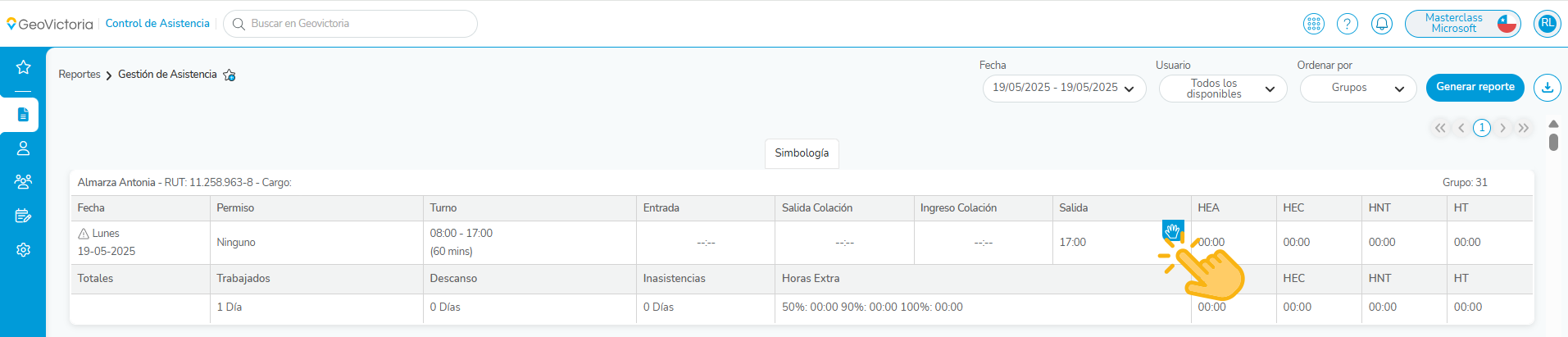The width and height of the screenshot is (1568, 337).
Task: Open the reports document sidebar icon
Action: (23, 115)
